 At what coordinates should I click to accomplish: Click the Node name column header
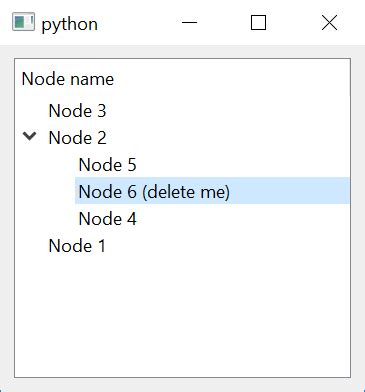(x=68, y=79)
